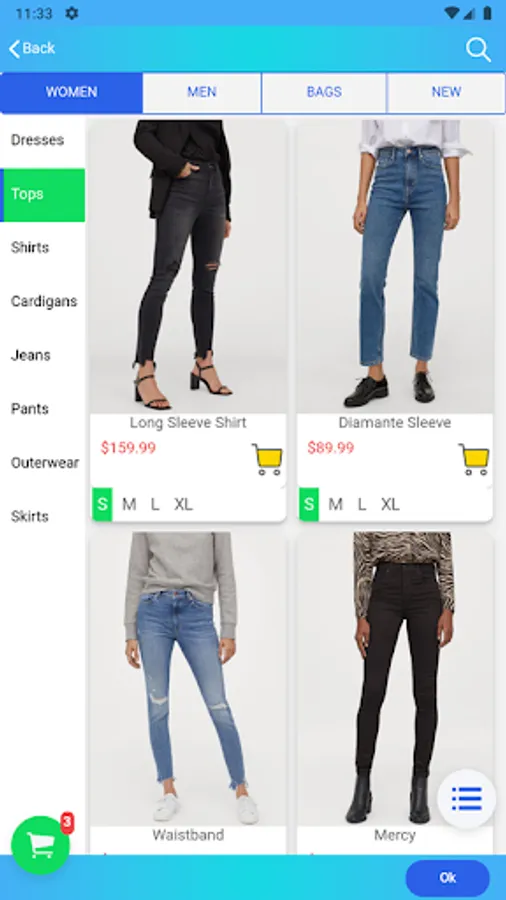Open the Waistband product image

pos(188,678)
